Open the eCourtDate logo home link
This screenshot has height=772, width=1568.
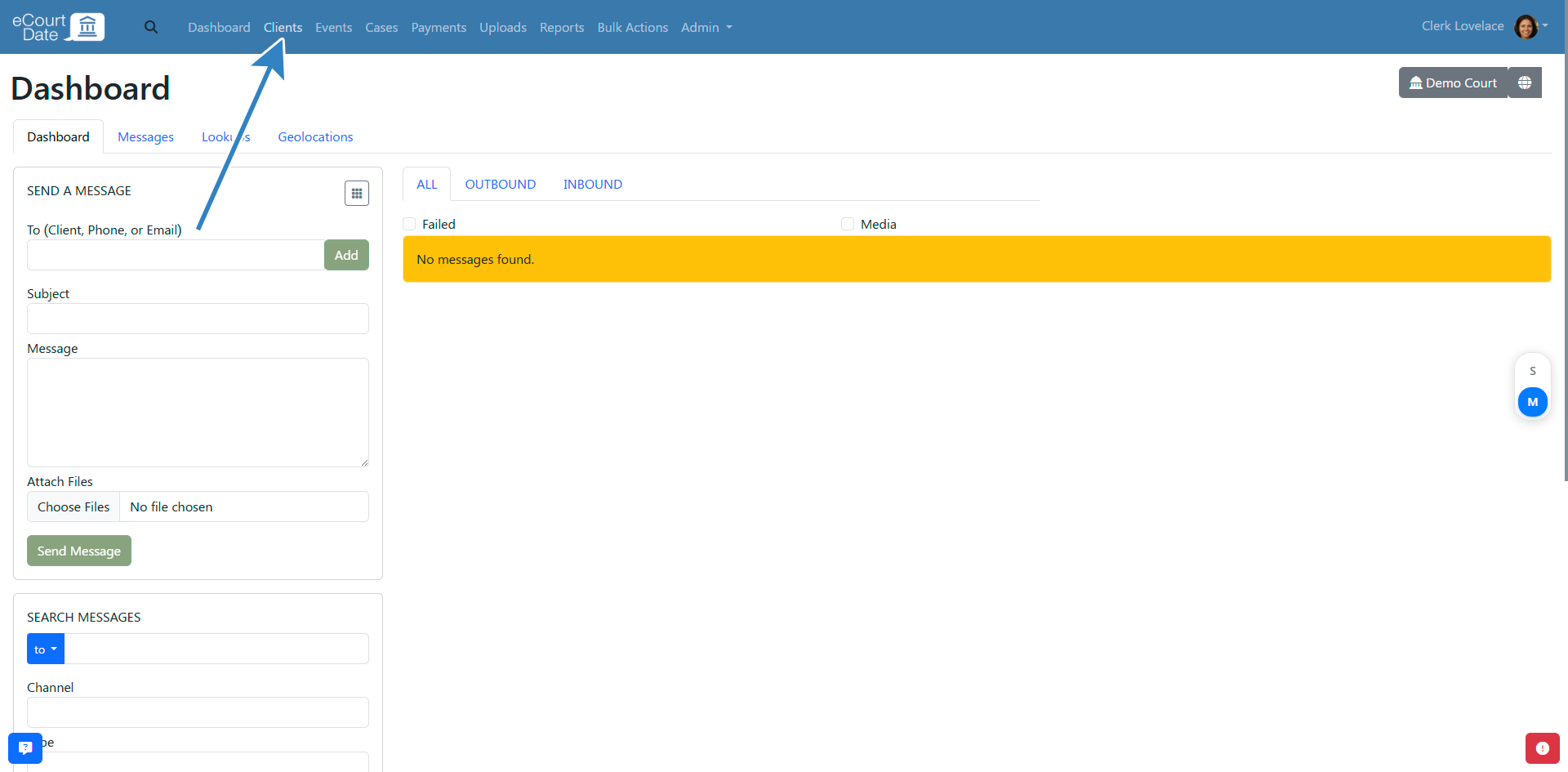coord(58,27)
